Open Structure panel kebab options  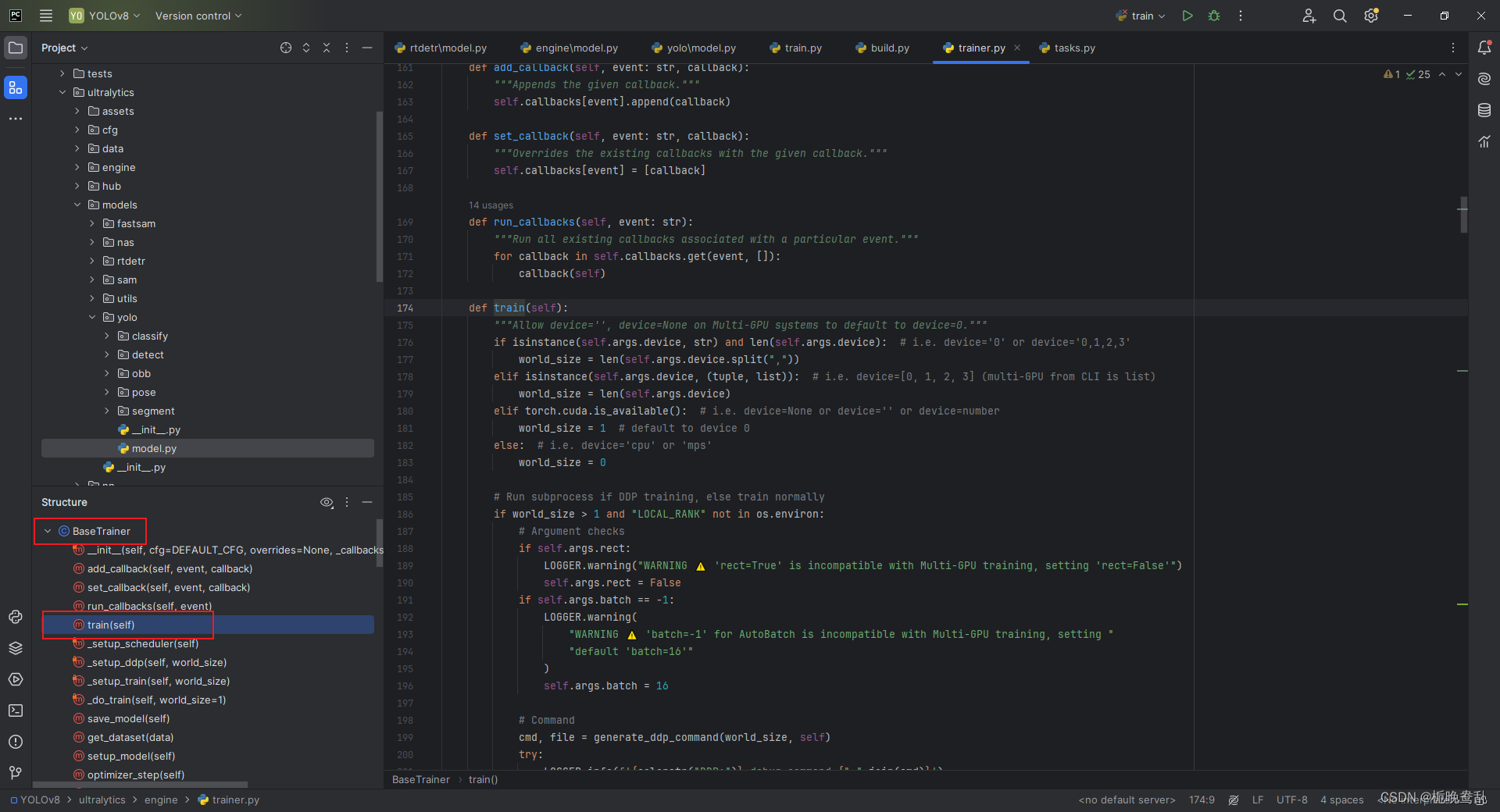tap(347, 502)
